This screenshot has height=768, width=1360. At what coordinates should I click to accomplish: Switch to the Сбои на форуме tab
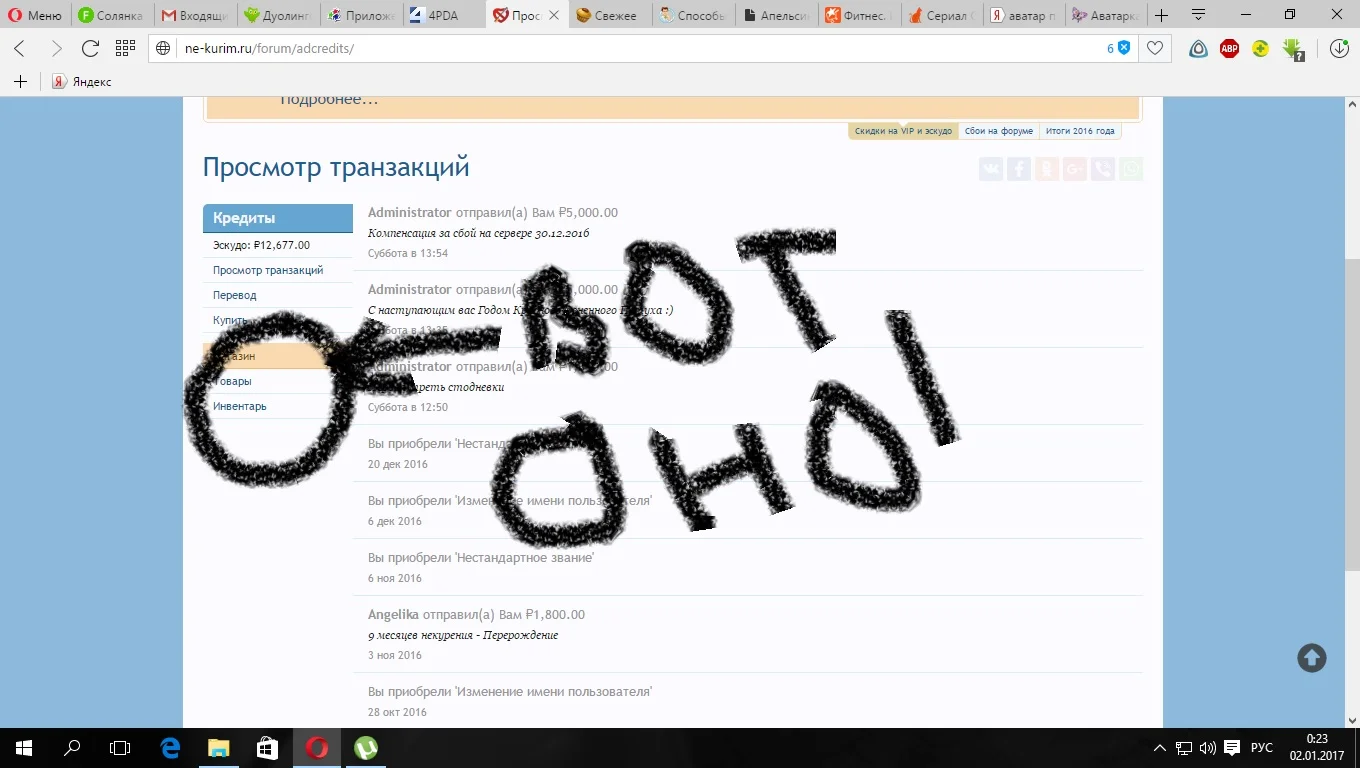997,130
